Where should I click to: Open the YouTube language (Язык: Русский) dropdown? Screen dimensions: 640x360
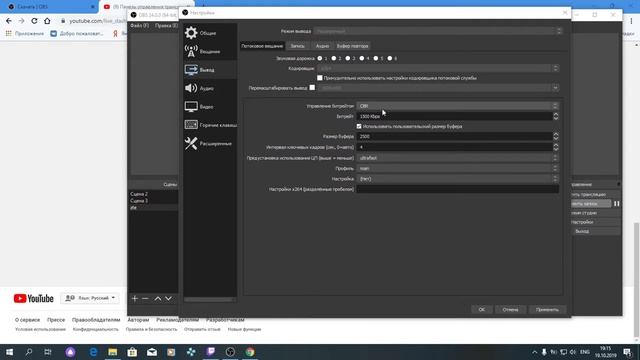click(x=90, y=298)
